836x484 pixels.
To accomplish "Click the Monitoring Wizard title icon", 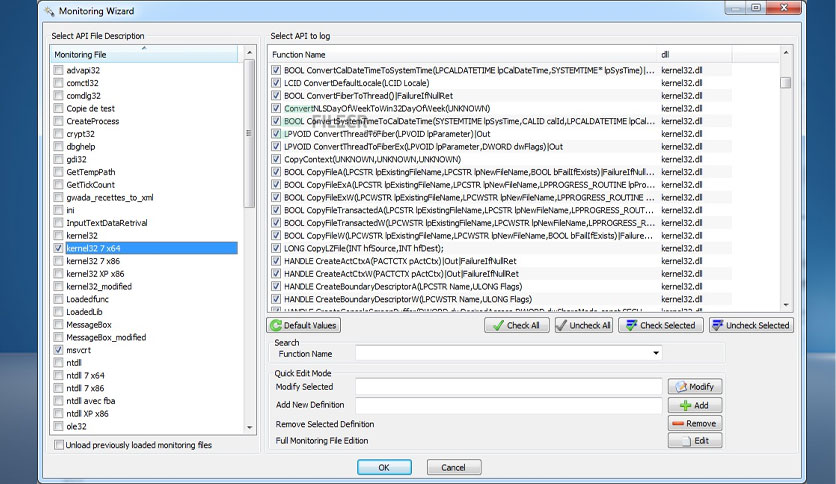I will coord(50,11).
